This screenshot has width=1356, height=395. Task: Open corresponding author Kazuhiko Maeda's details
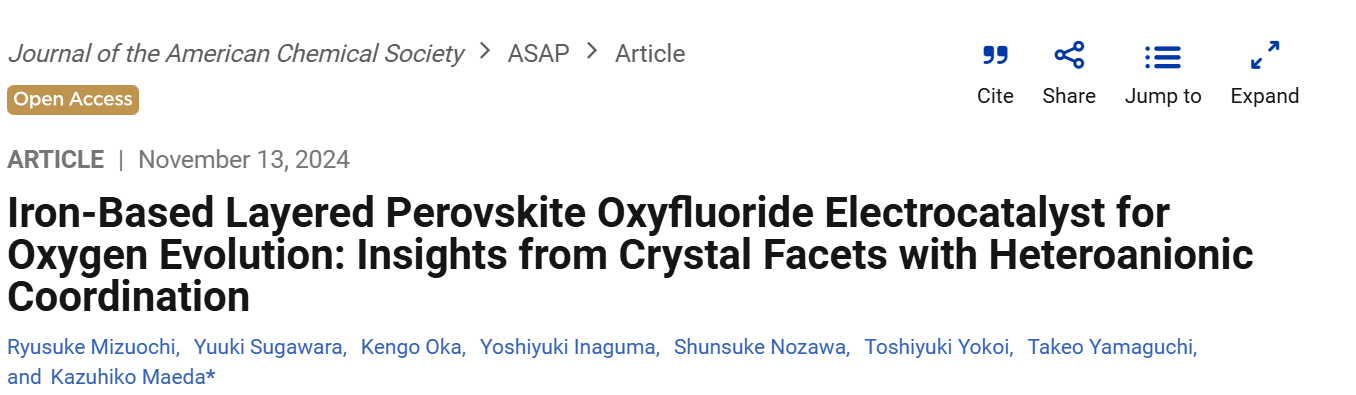pyautogui.click(x=131, y=377)
